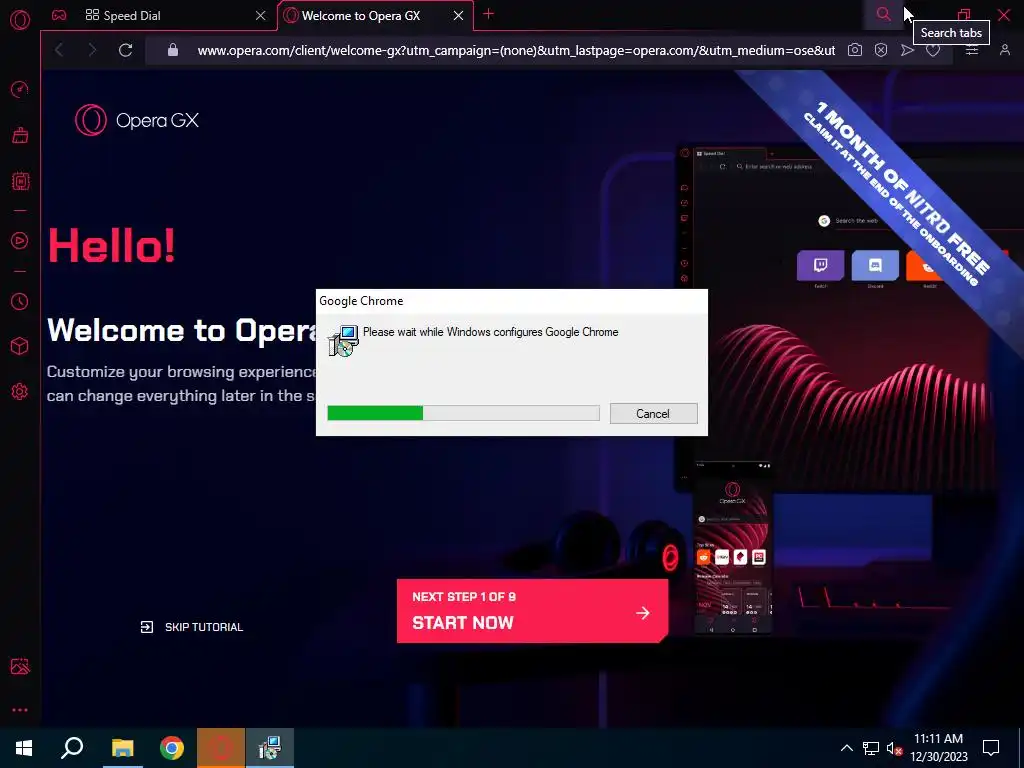This screenshot has width=1024, height=768.
Task: Open GX Cleaner broom icon in sidebar
Action: (20, 135)
